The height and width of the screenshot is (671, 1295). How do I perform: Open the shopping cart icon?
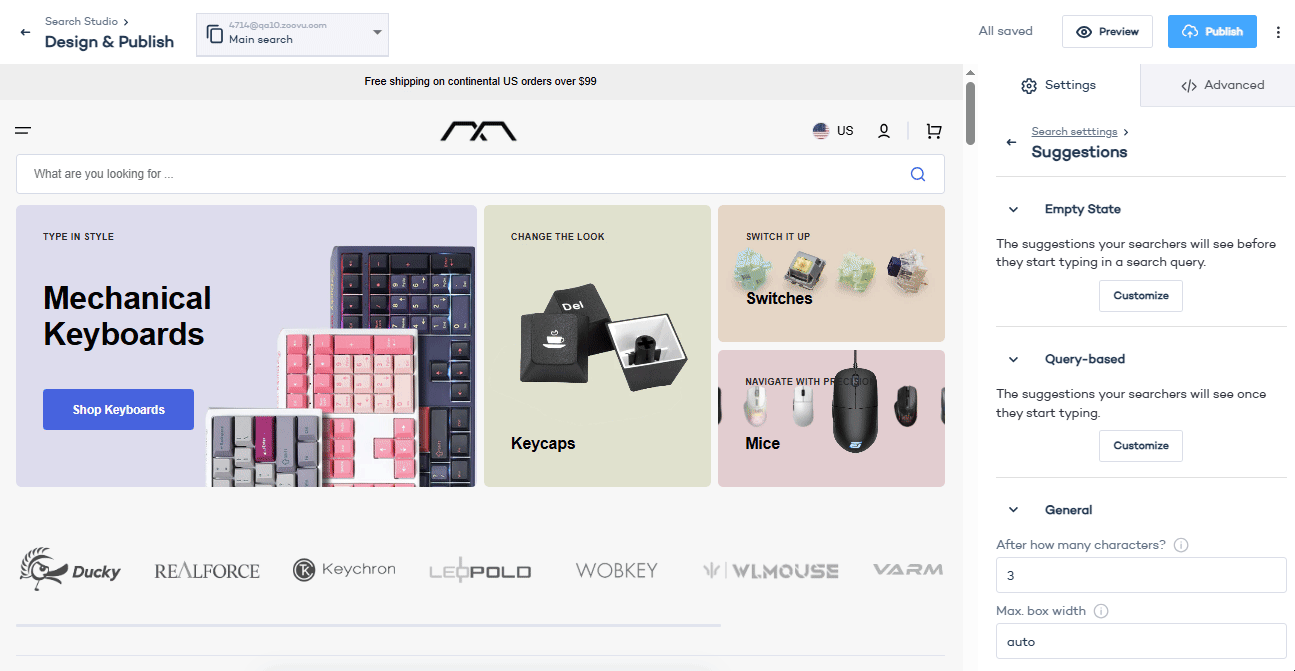point(933,130)
